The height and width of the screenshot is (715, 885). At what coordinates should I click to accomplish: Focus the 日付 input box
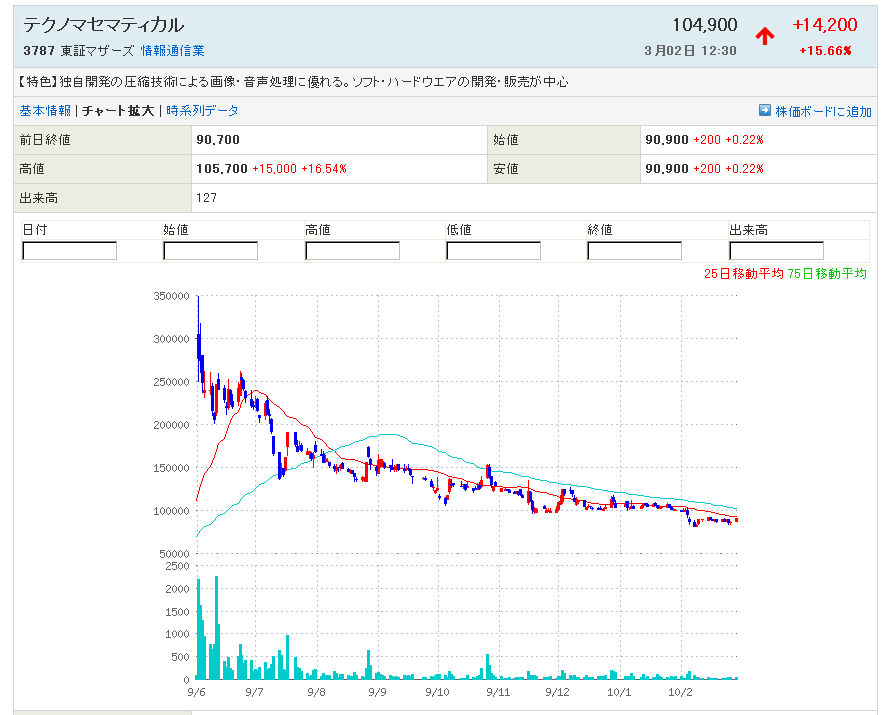point(69,251)
